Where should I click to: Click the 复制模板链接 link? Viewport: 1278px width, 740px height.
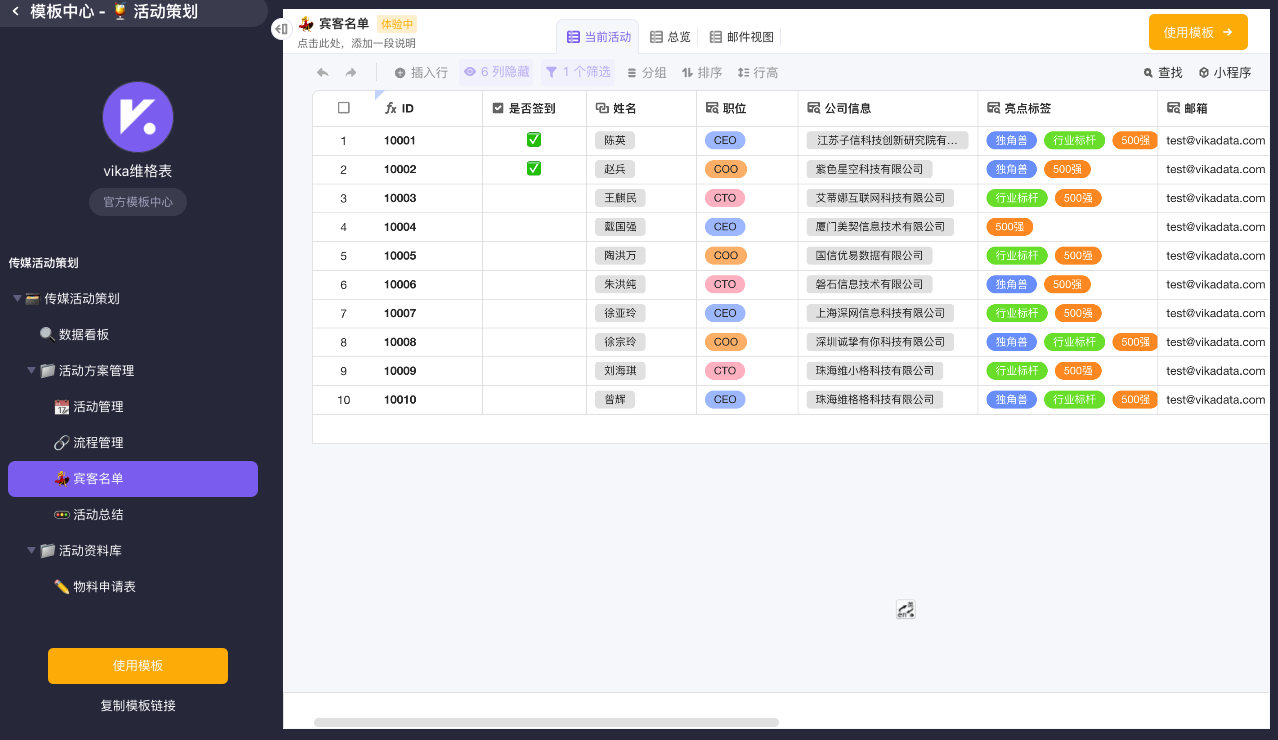[138, 706]
